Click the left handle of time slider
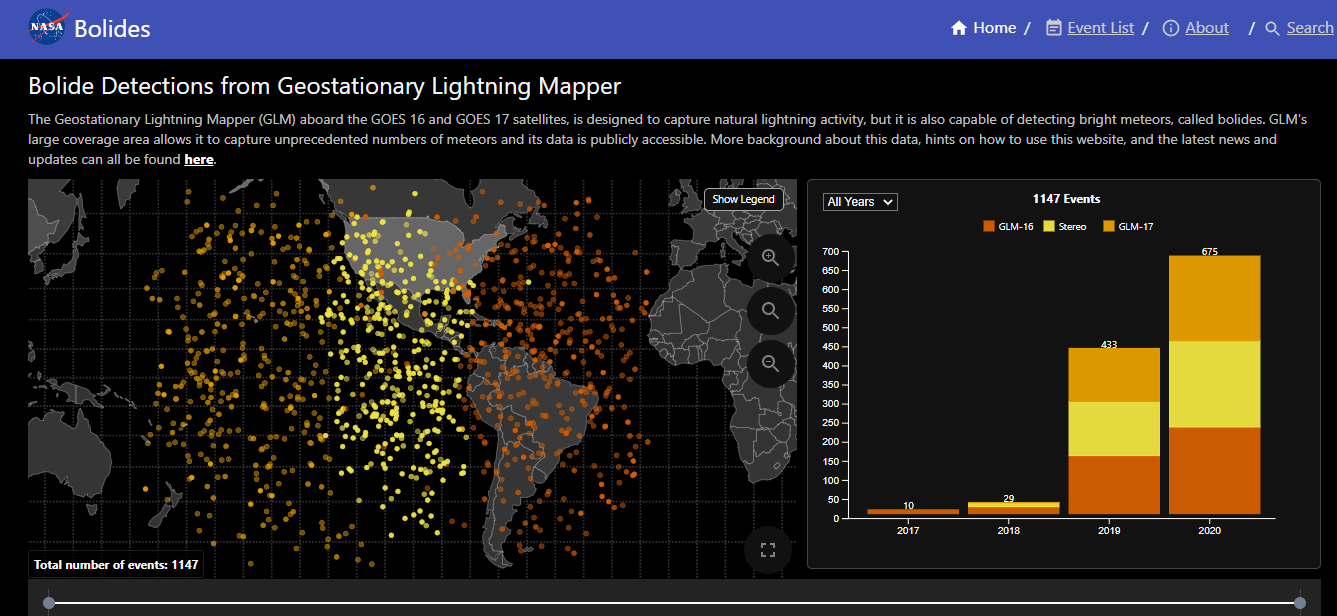The height and width of the screenshot is (616, 1337). [48, 602]
